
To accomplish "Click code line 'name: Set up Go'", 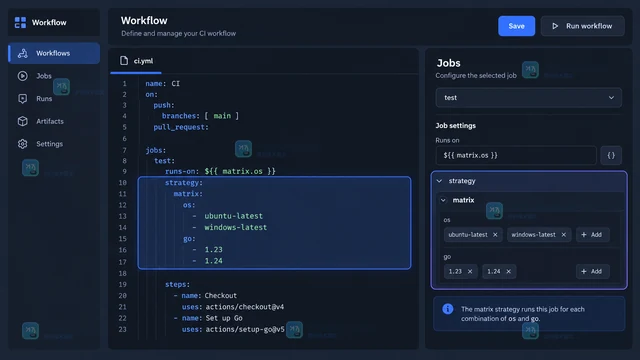I will 207,318.
